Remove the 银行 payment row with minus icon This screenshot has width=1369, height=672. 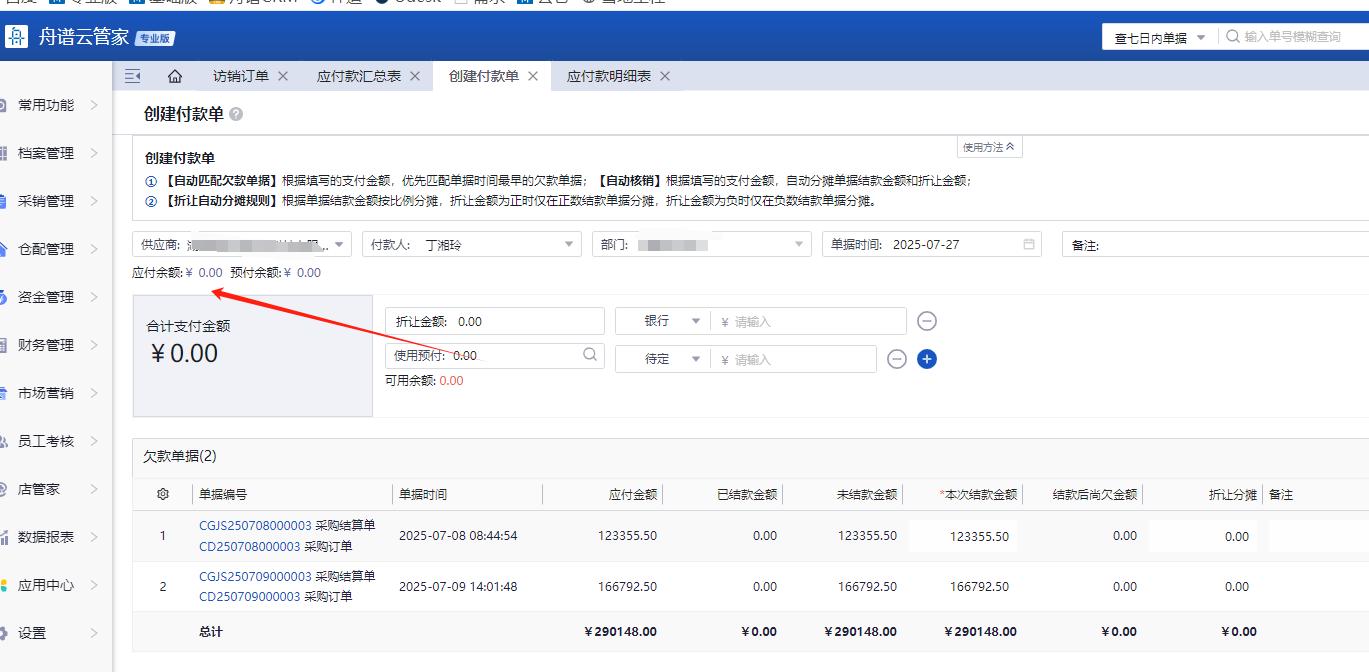926,321
